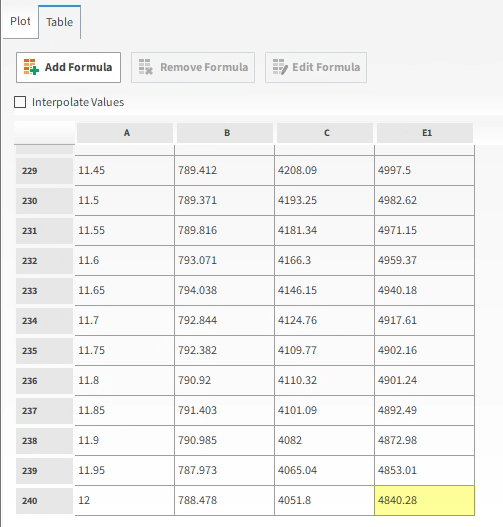
Task: Switch to the Plot tab
Action: click(20, 21)
